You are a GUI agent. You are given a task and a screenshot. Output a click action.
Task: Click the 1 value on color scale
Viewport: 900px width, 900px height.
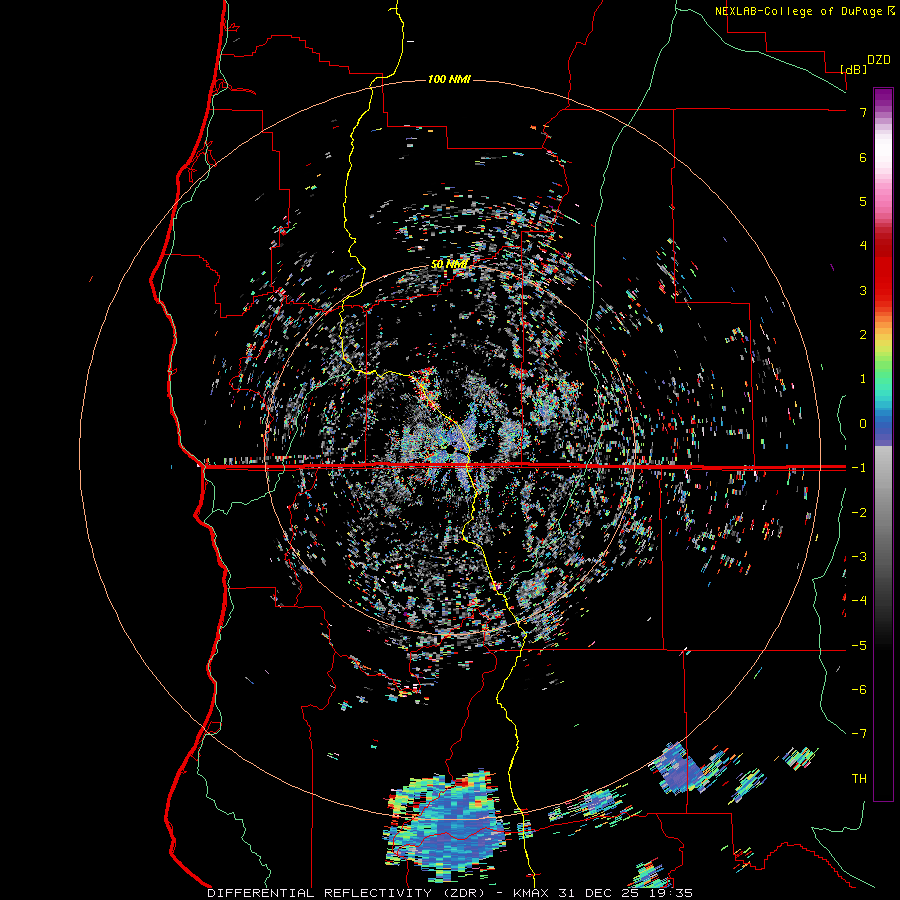pos(863,378)
